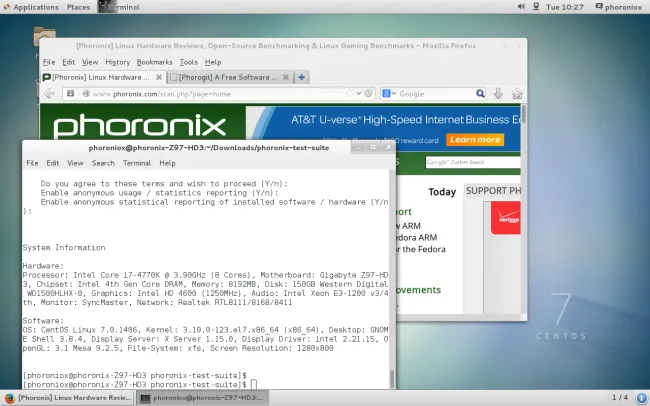Select Firefox taskbar entry at bottom
Viewport: 650px width, 406px height.
pos(68,398)
